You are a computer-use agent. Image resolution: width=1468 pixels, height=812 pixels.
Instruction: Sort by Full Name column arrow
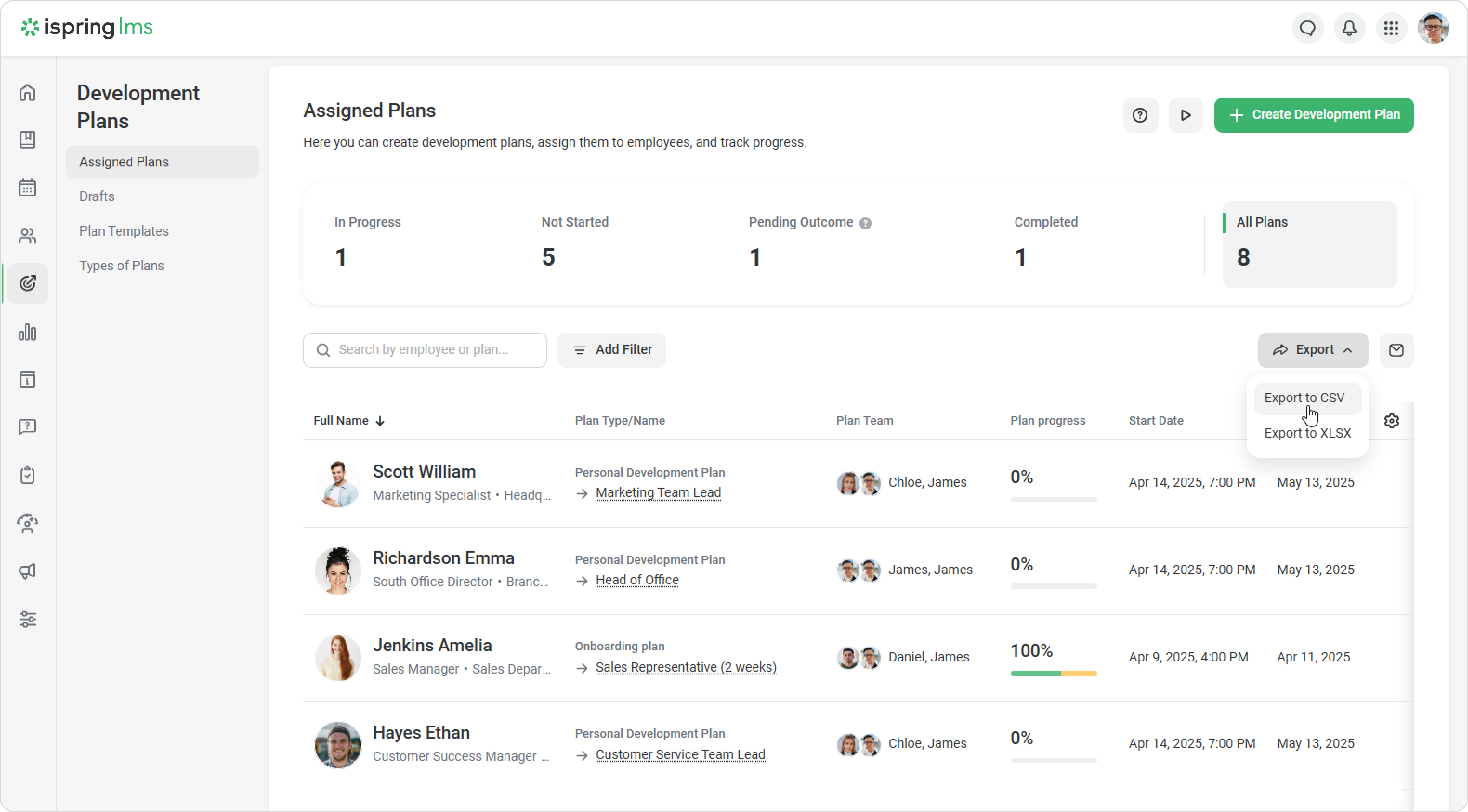click(380, 420)
